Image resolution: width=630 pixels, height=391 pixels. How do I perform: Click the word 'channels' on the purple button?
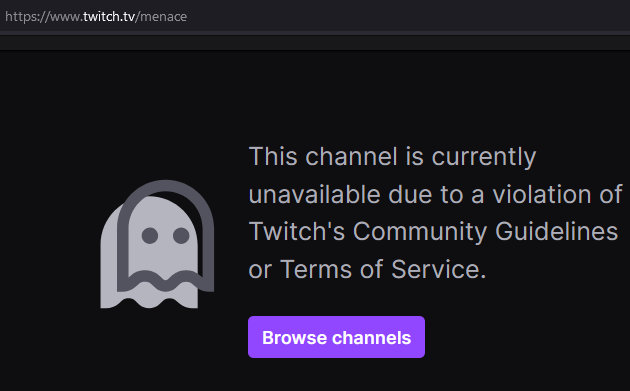point(371,338)
